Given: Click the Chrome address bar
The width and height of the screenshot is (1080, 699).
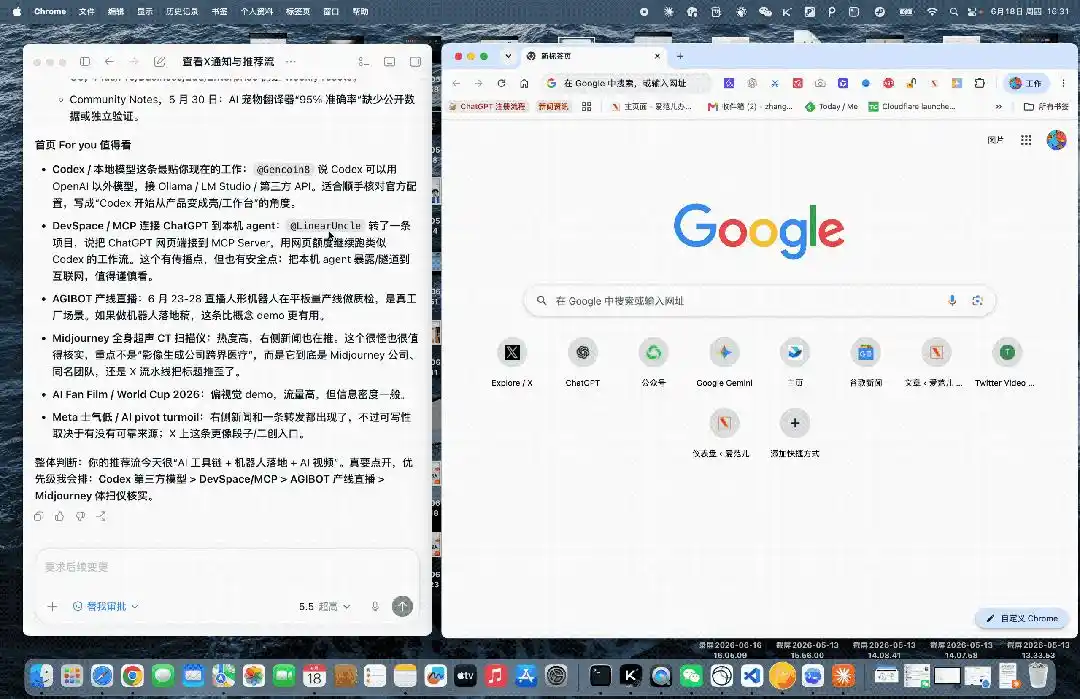Looking at the screenshot, I should click(625, 83).
